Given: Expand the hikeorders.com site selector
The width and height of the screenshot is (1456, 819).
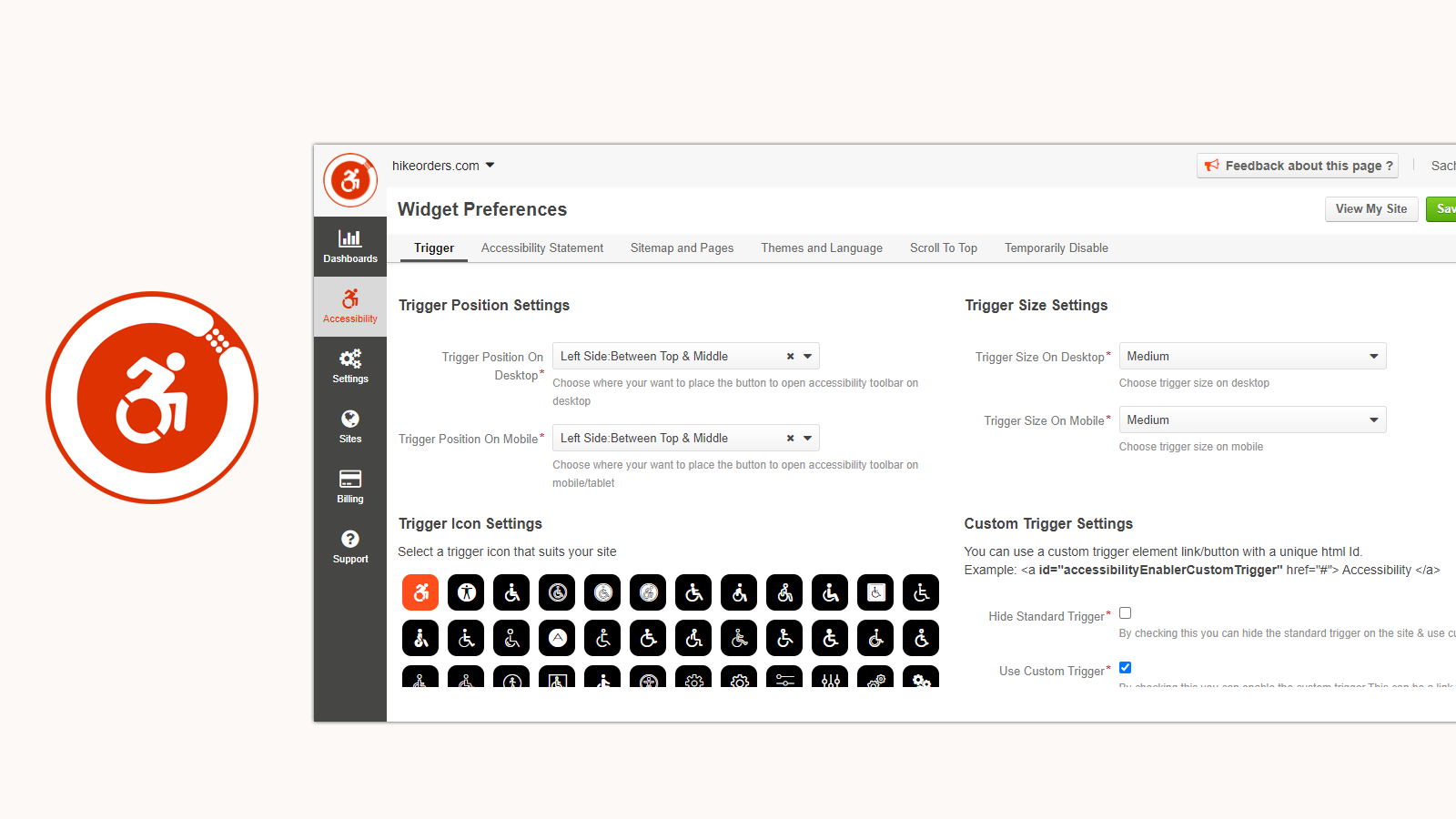Looking at the screenshot, I should pyautogui.click(x=443, y=166).
